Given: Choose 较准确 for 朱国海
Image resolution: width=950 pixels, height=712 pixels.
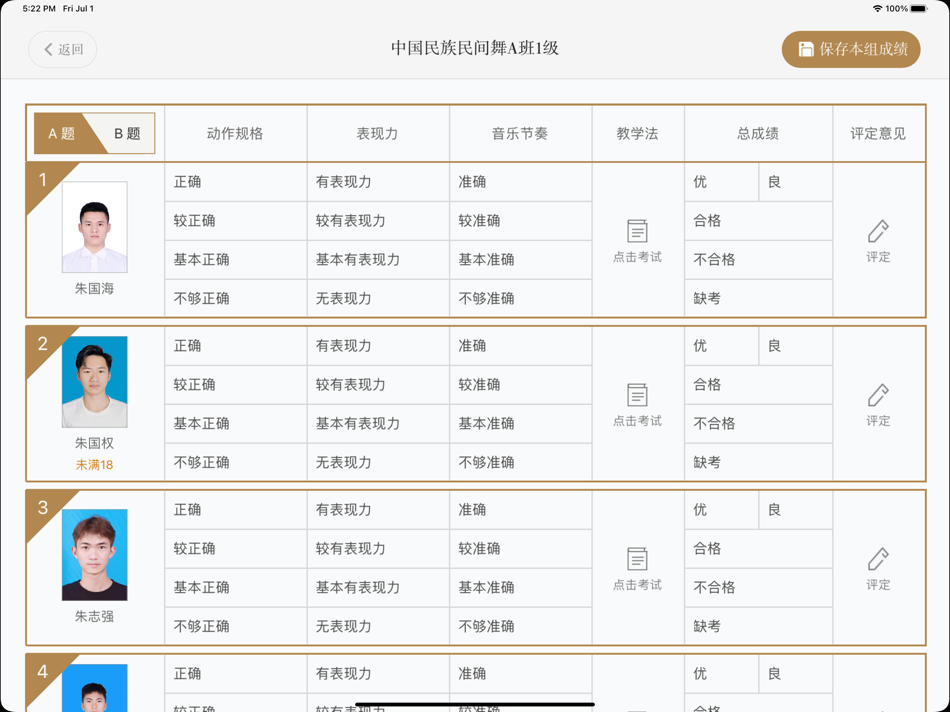Looking at the screenshot, I should (520, 221).
